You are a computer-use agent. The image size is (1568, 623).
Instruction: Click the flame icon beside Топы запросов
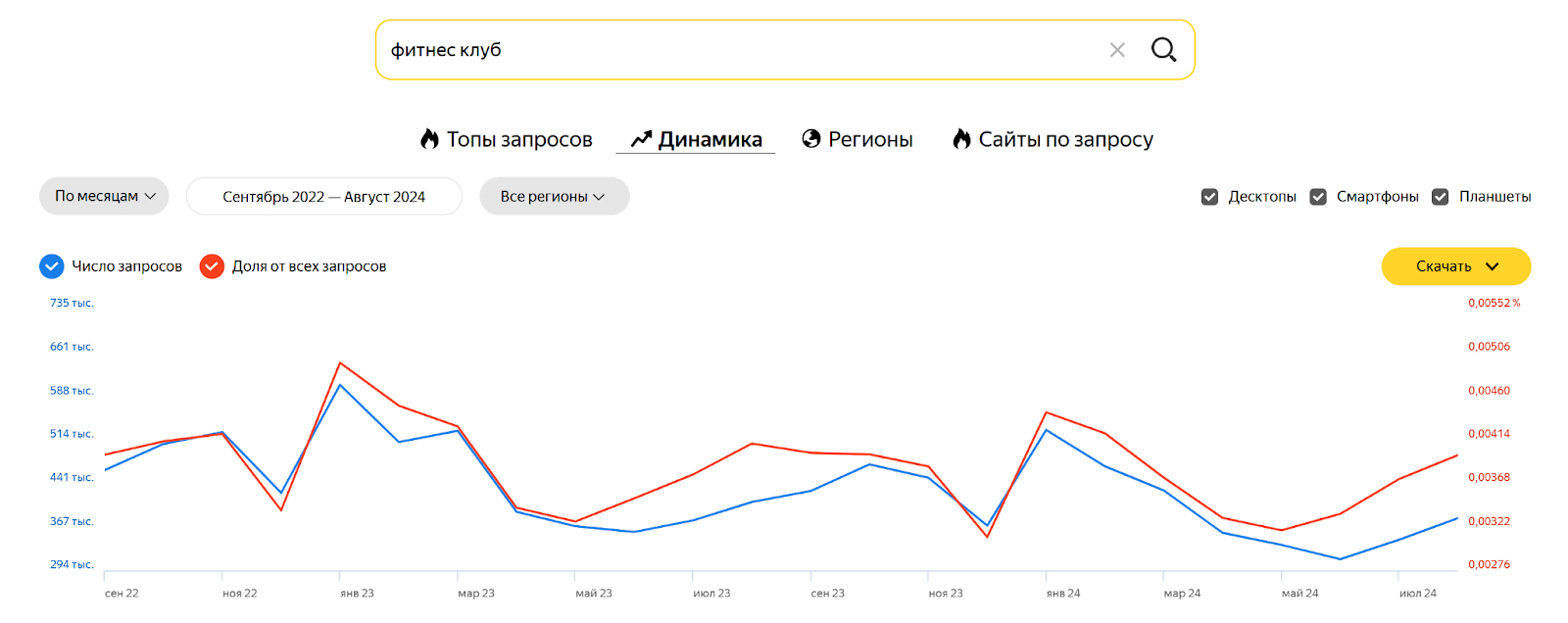pos(429,139)
